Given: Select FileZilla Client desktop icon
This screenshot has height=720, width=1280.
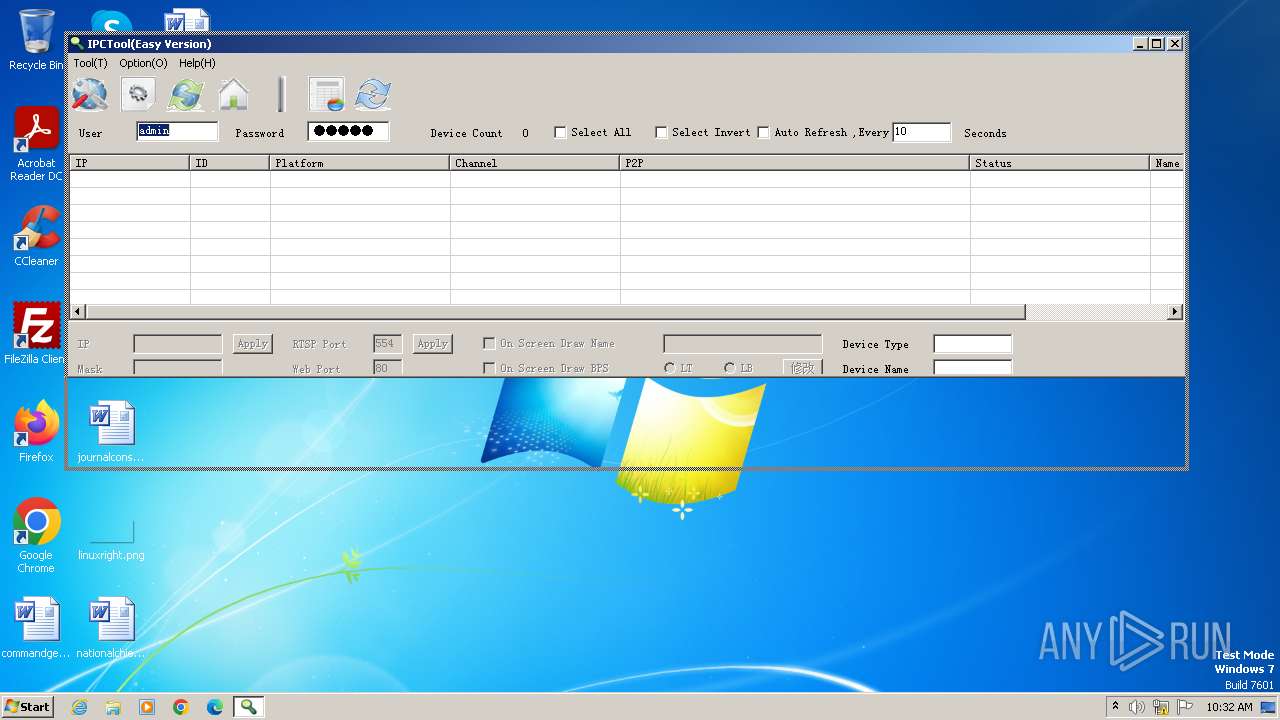Looking at the screenshot, I should 36,333.
